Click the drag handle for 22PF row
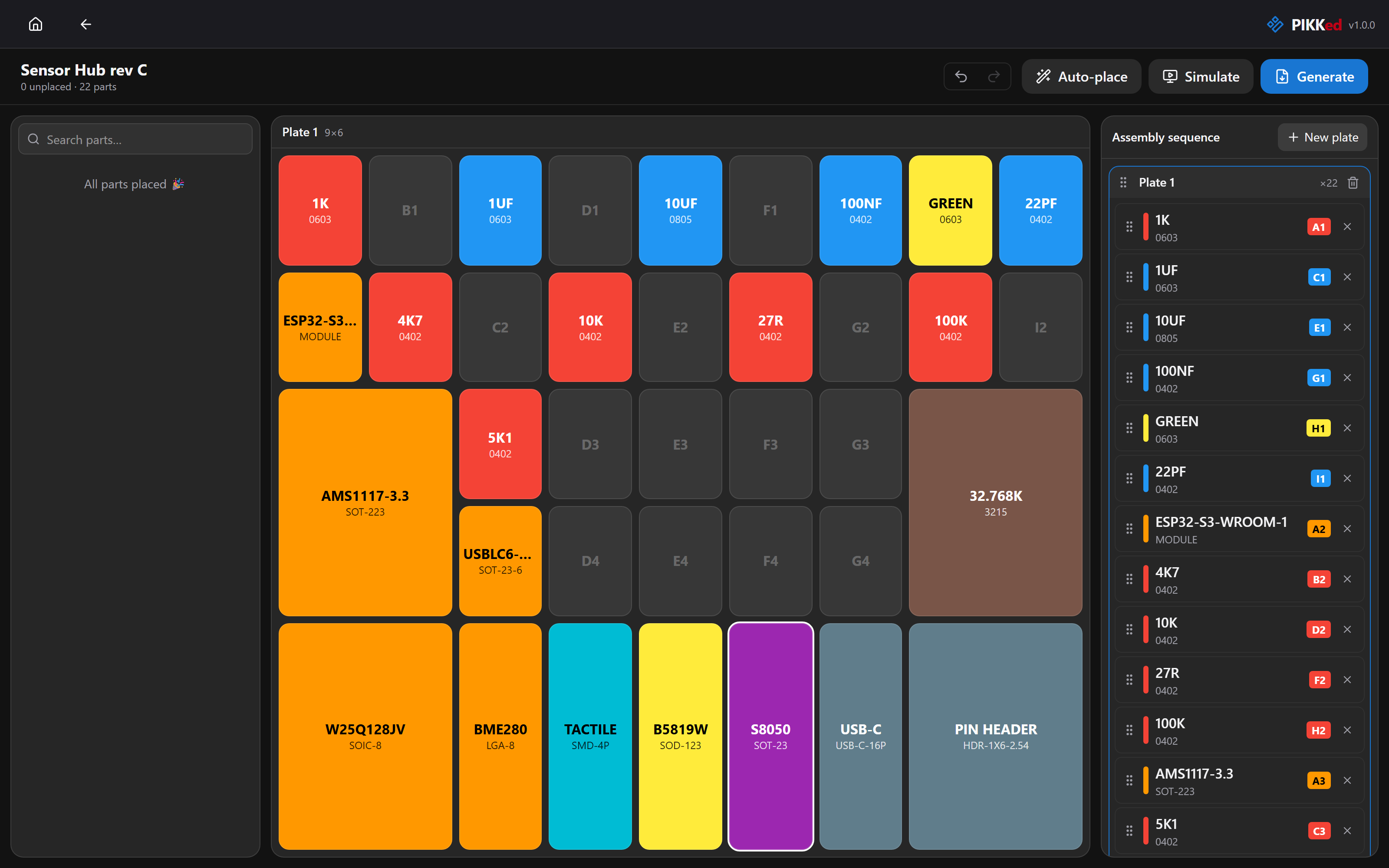Image resolution: width=1389 pixels, height=868 pixels. tap(1129, 478)
